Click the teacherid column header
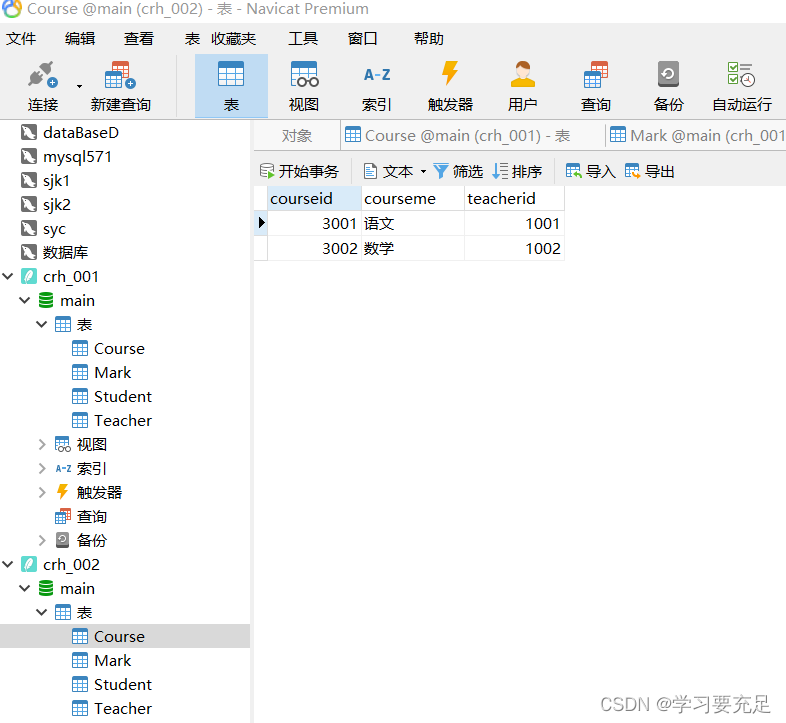This screenshot has height=723, width=786. point(514,199)
